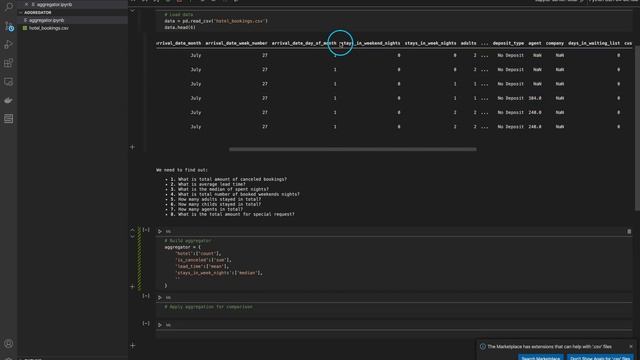Open Remote Explorer in activity bar
The image size is (640, 360).
coord(8,82)
